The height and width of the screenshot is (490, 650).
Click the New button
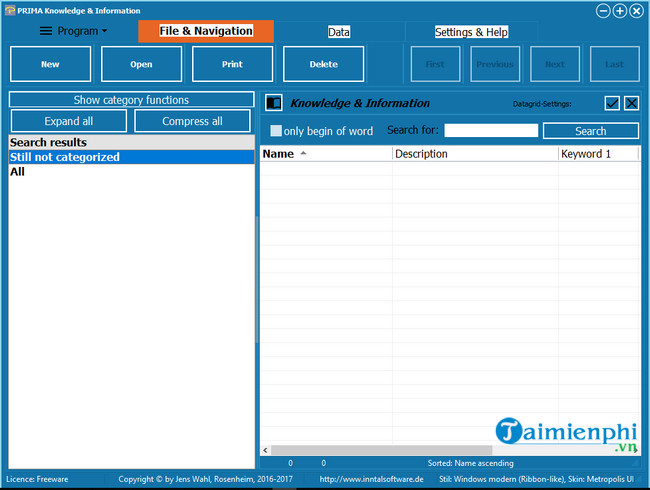pyautogui.click(x=50, y=64)
